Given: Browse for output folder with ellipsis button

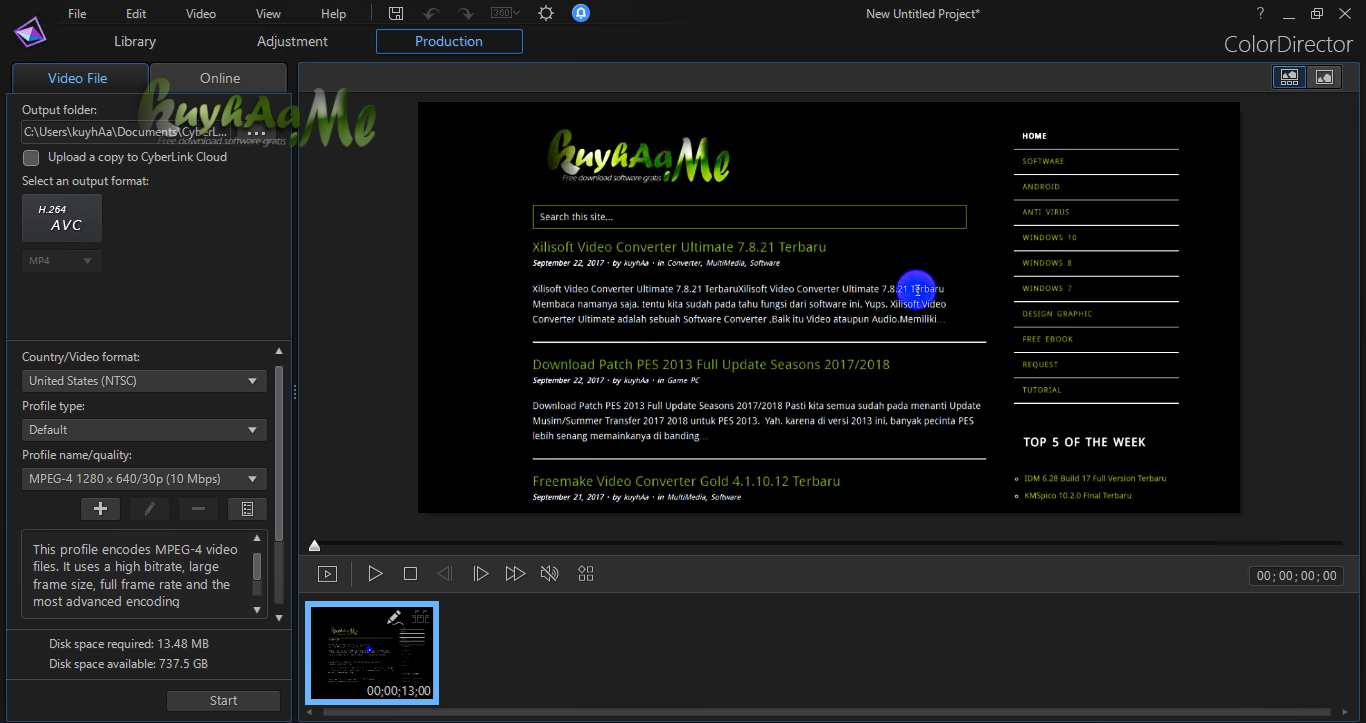Looking at the screenshot, I should pos(256,132).
